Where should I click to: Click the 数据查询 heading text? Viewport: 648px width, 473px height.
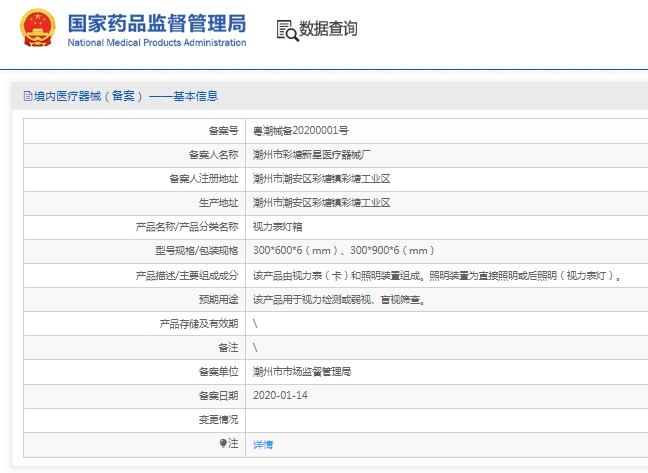(x=328, y=29)
